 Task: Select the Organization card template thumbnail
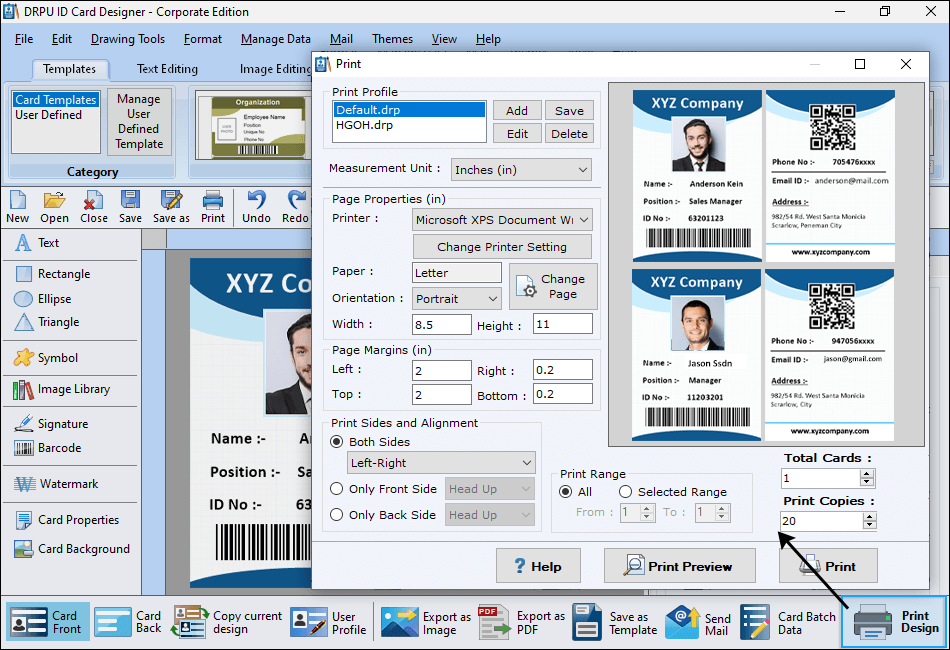tap(258, 127)
